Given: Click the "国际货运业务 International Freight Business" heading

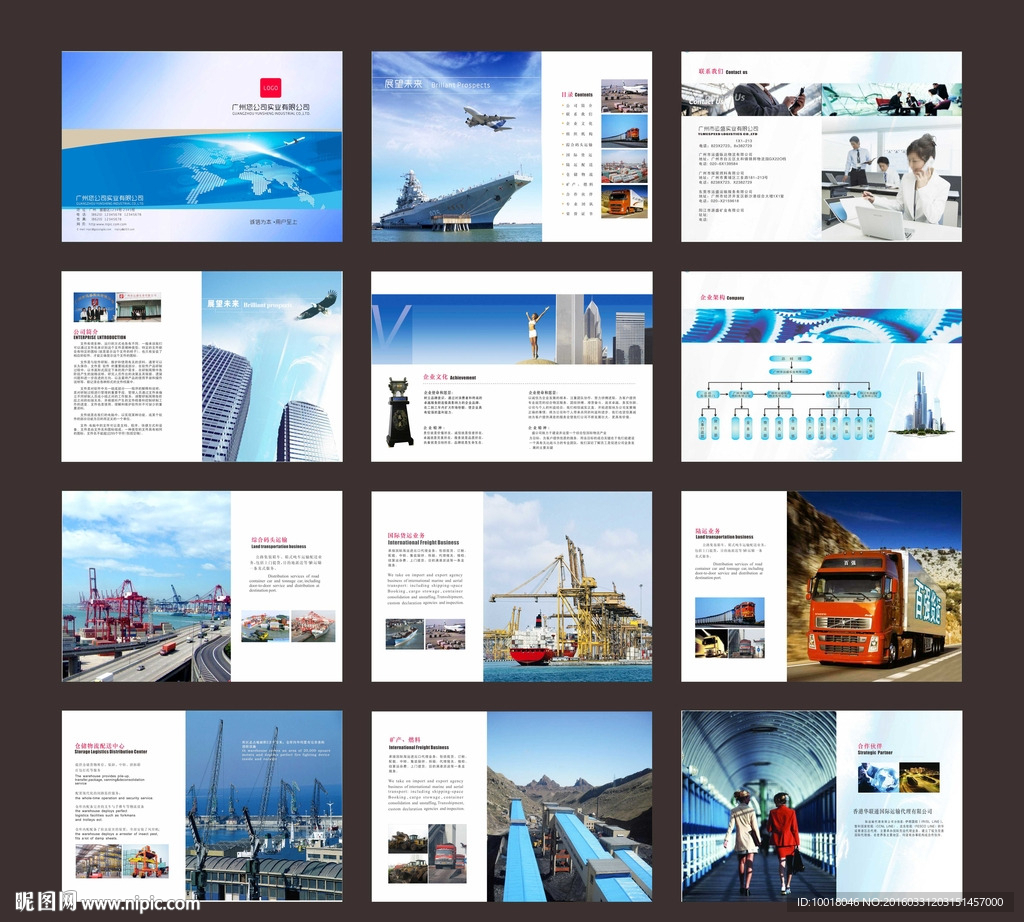Looking at the screenshot, I should [423, 539].
